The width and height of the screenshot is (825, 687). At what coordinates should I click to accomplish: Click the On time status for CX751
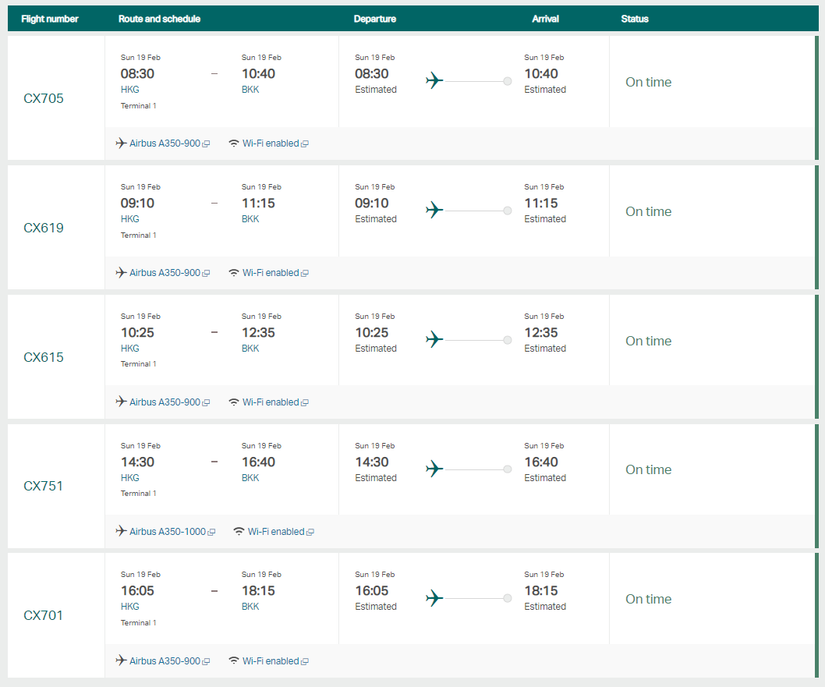point(648,470)
